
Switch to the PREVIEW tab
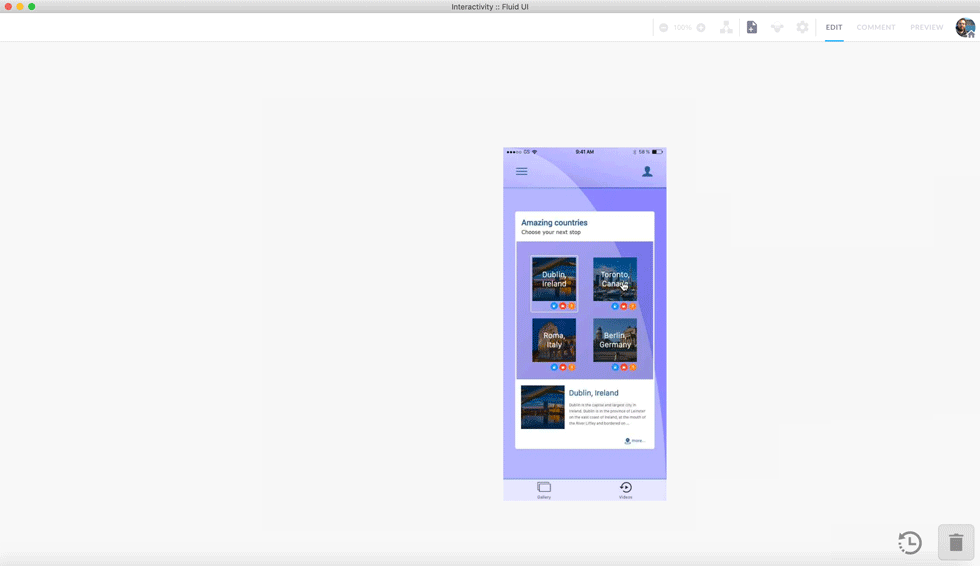tap(926, 28)
